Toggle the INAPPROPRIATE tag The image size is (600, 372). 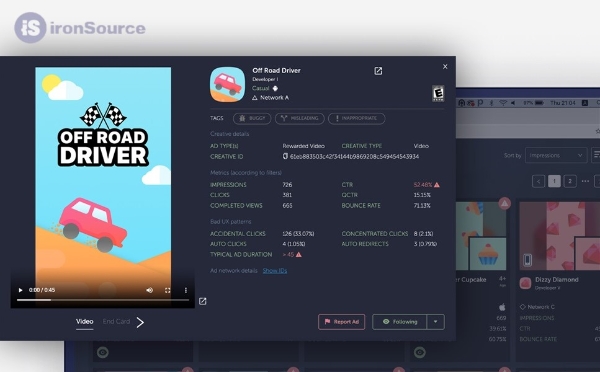[357, 118]
